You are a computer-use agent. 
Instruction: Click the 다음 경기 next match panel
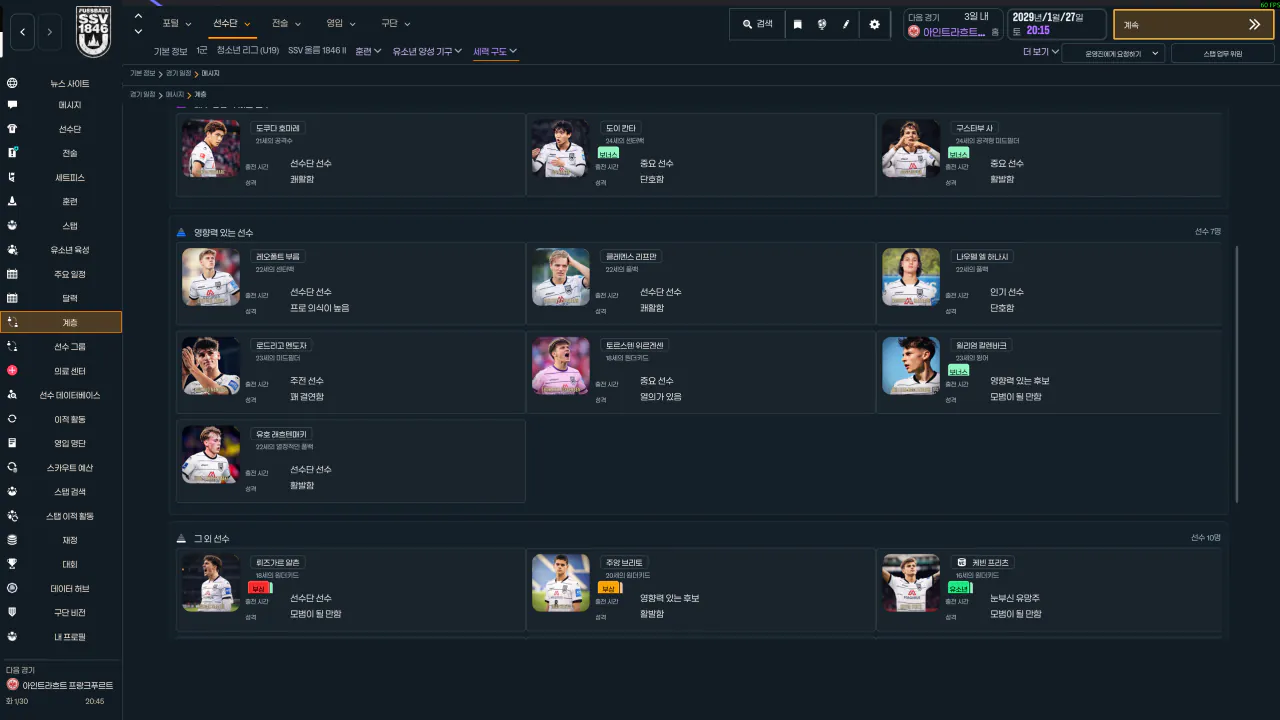[x=952, y=25]
